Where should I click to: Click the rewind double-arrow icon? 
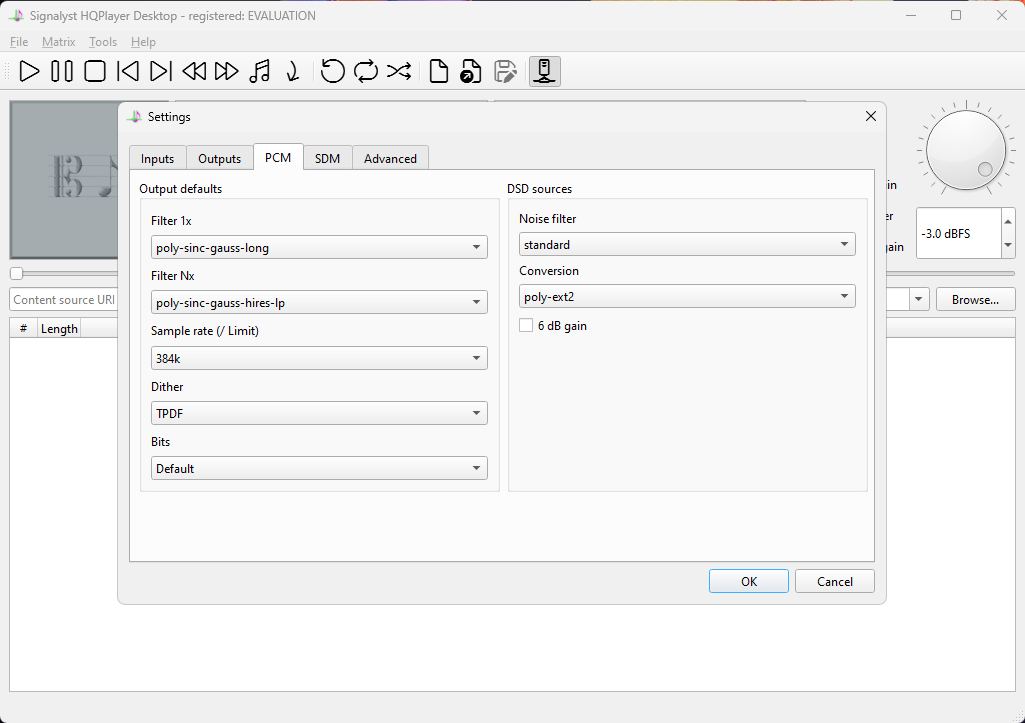click(x=194, y=71)
